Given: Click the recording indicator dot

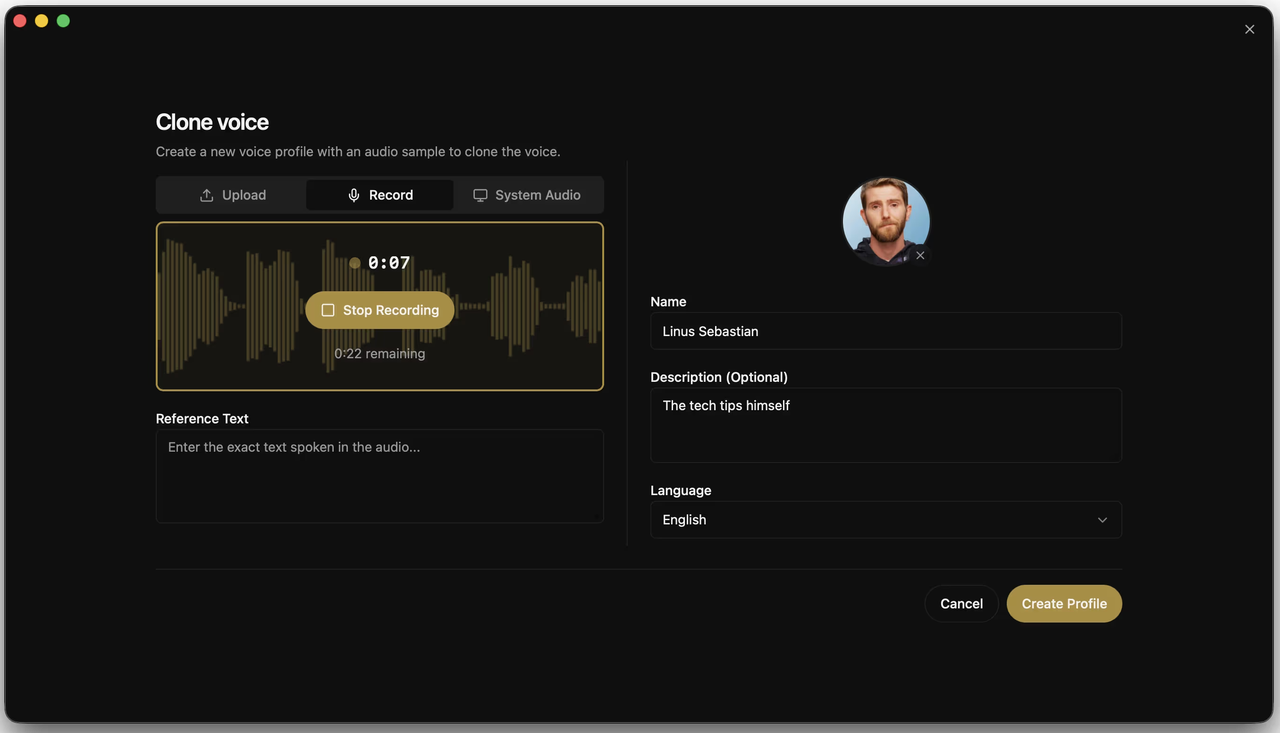Looking at the screenshot, I should pos(355,263).
